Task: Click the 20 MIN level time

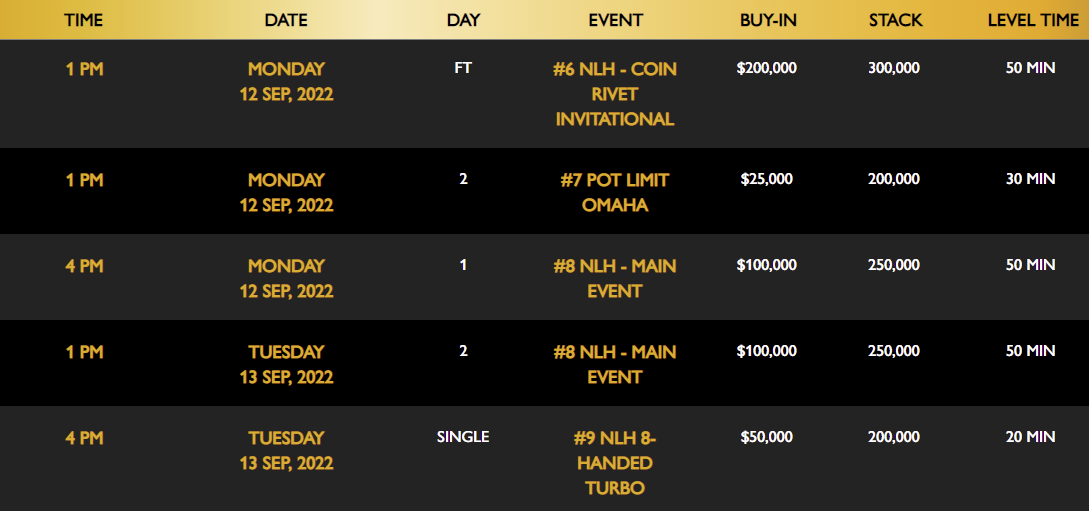Action: [1031, 437]
